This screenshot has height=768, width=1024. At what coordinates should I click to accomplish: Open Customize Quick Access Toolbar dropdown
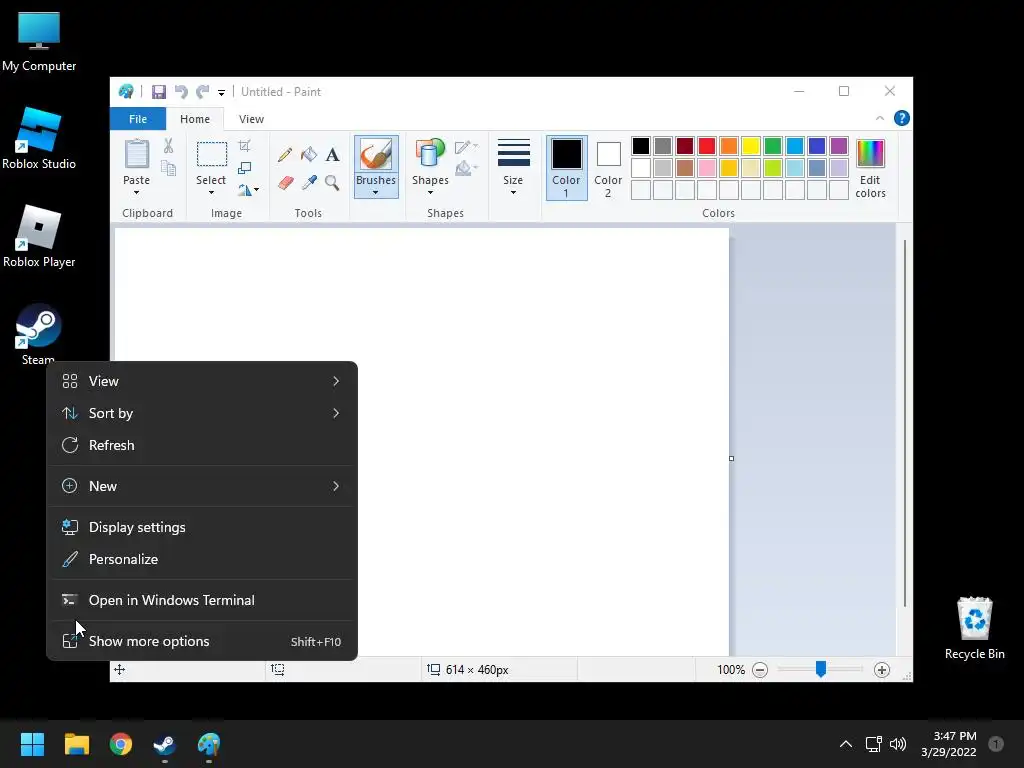(221, 93)
